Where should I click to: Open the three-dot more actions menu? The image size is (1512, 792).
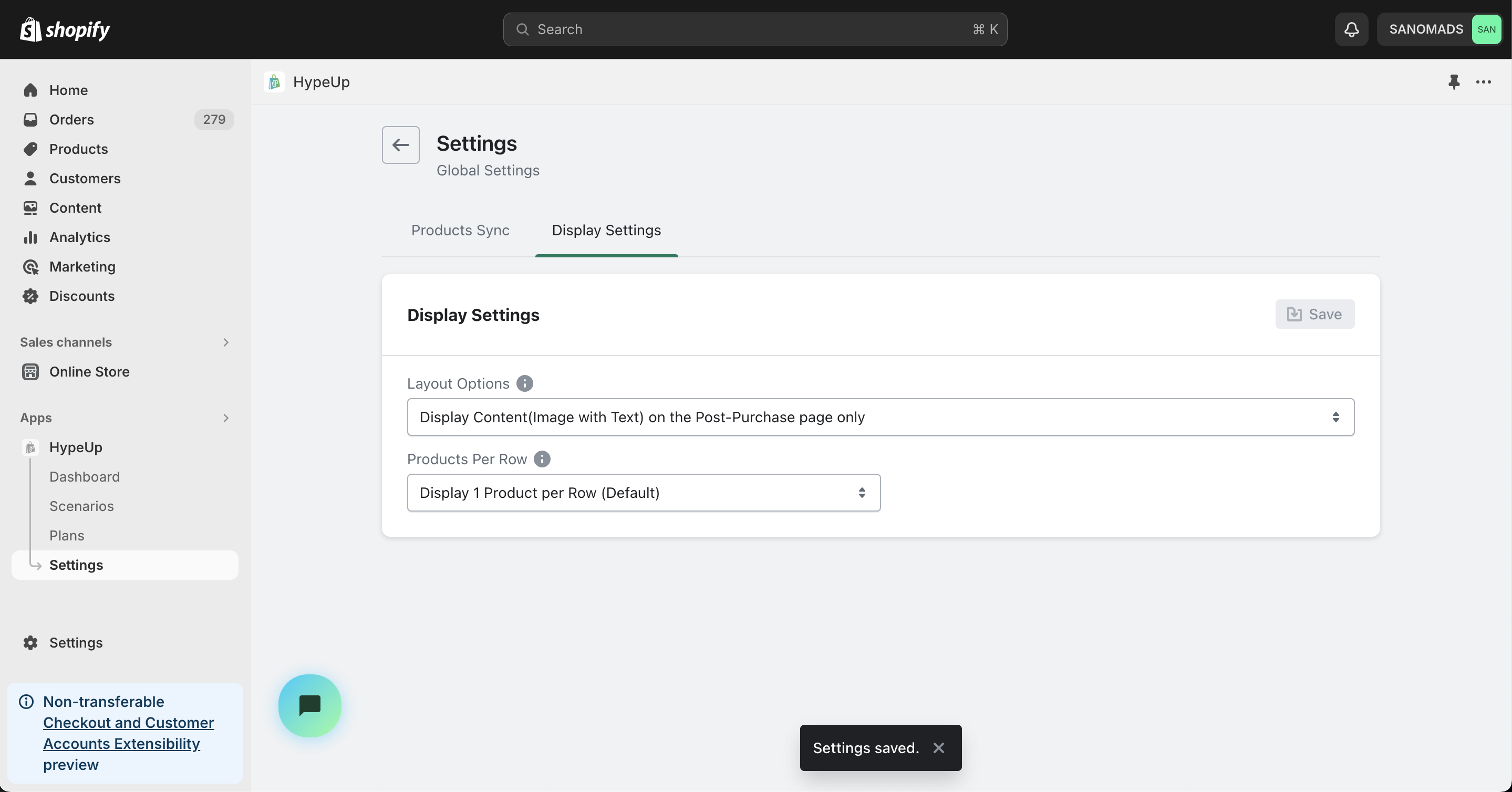(x=1483, y=82)
